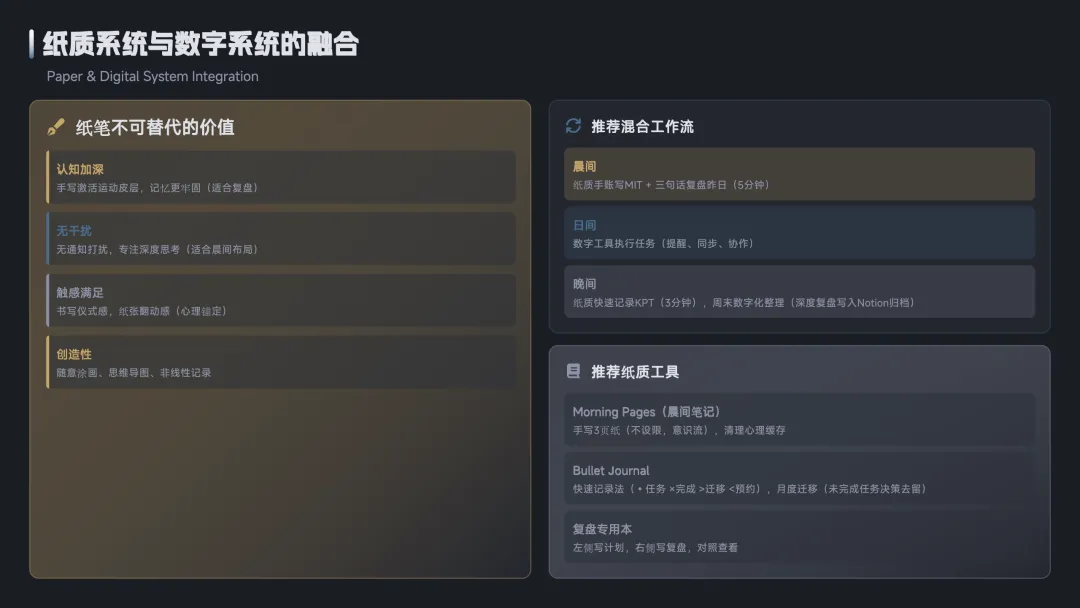The width and height of the screenshot is (1080, 608).
Task: Choose the 复盘专用本 entry
Action: tap(799, 537)
